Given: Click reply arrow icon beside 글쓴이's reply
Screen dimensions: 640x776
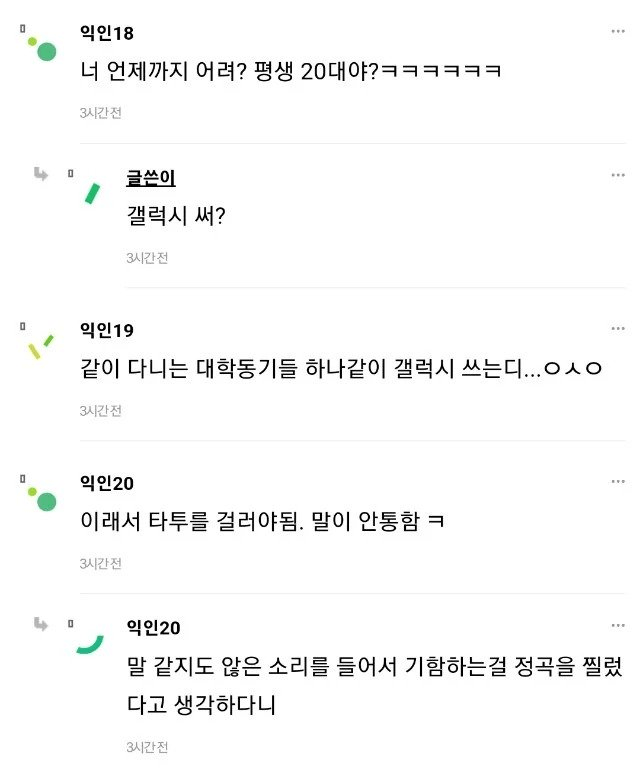Looking at the screenshot, I should pyautogui.click(x=41, y=174).
